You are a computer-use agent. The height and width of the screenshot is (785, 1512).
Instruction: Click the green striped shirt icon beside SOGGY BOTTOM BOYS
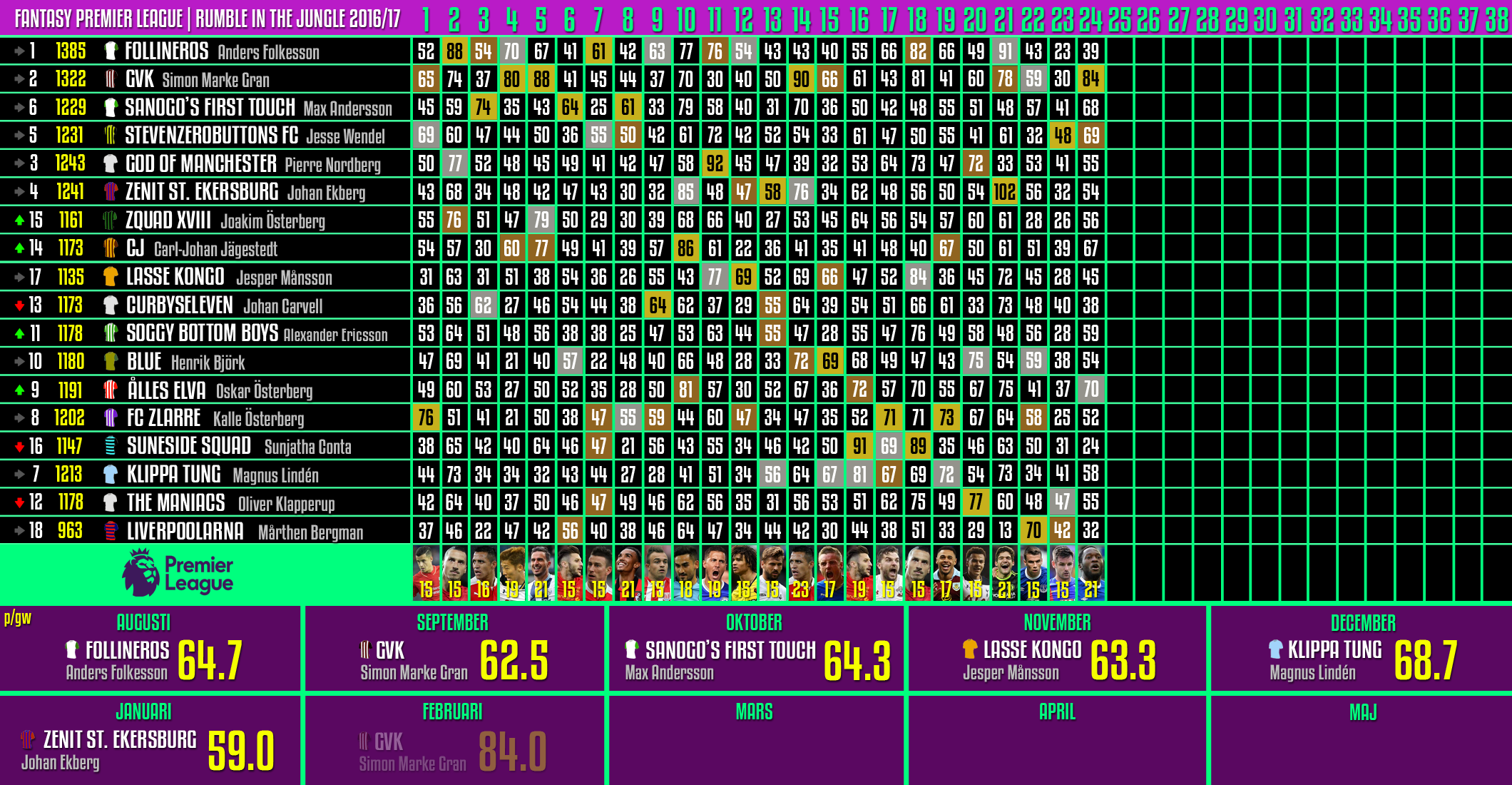(111, 333)
